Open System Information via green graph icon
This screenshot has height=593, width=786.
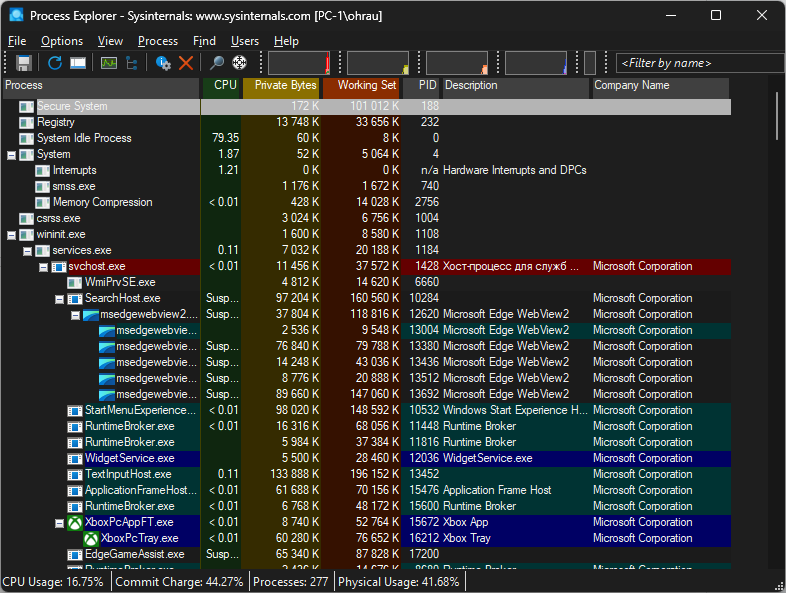click(108, 63)
